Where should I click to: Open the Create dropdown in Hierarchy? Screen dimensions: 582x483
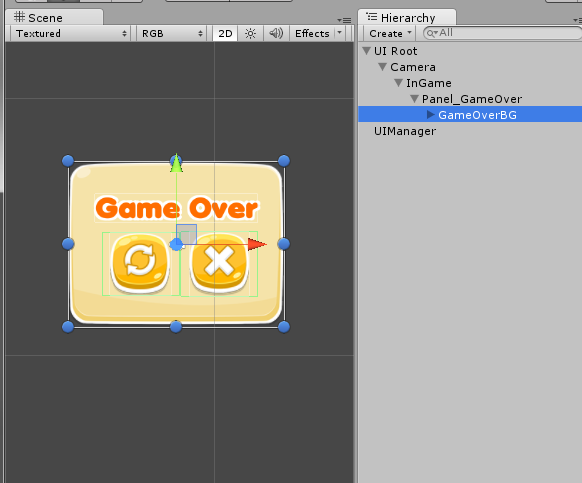[390, 33]
